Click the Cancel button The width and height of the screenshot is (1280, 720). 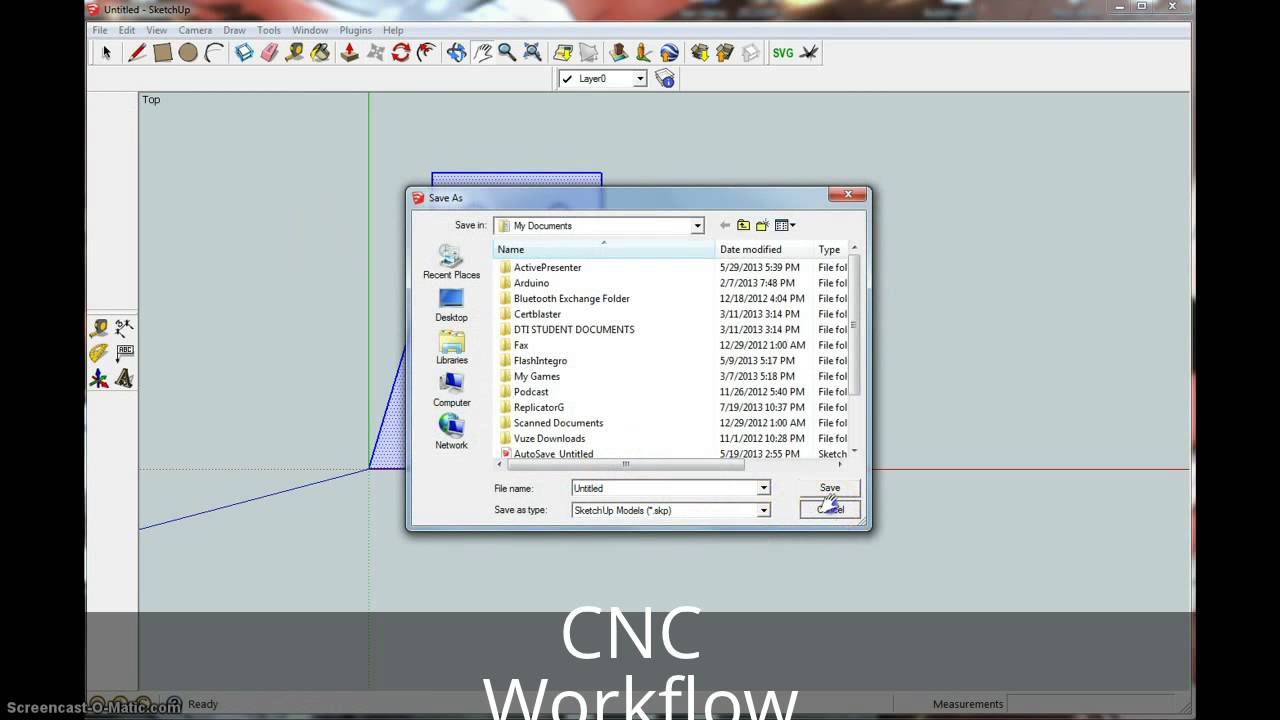830,509
